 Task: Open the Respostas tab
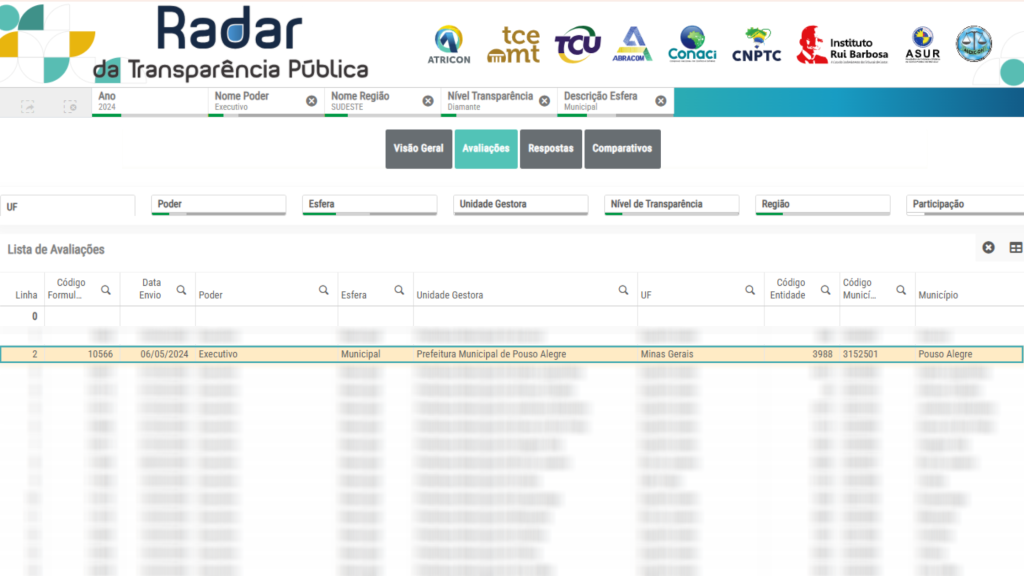(x=551, y=149)
